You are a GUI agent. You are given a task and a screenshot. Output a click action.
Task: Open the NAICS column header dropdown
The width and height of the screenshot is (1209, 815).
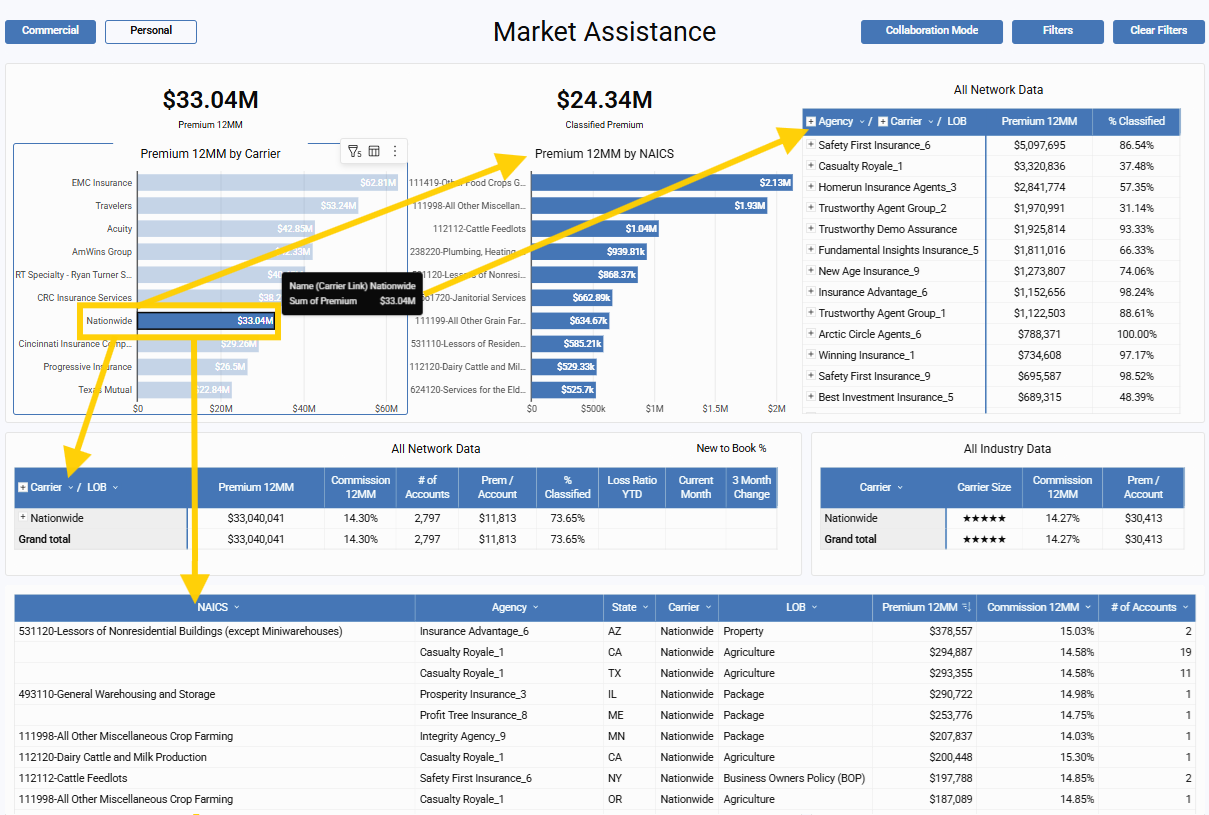237,607
